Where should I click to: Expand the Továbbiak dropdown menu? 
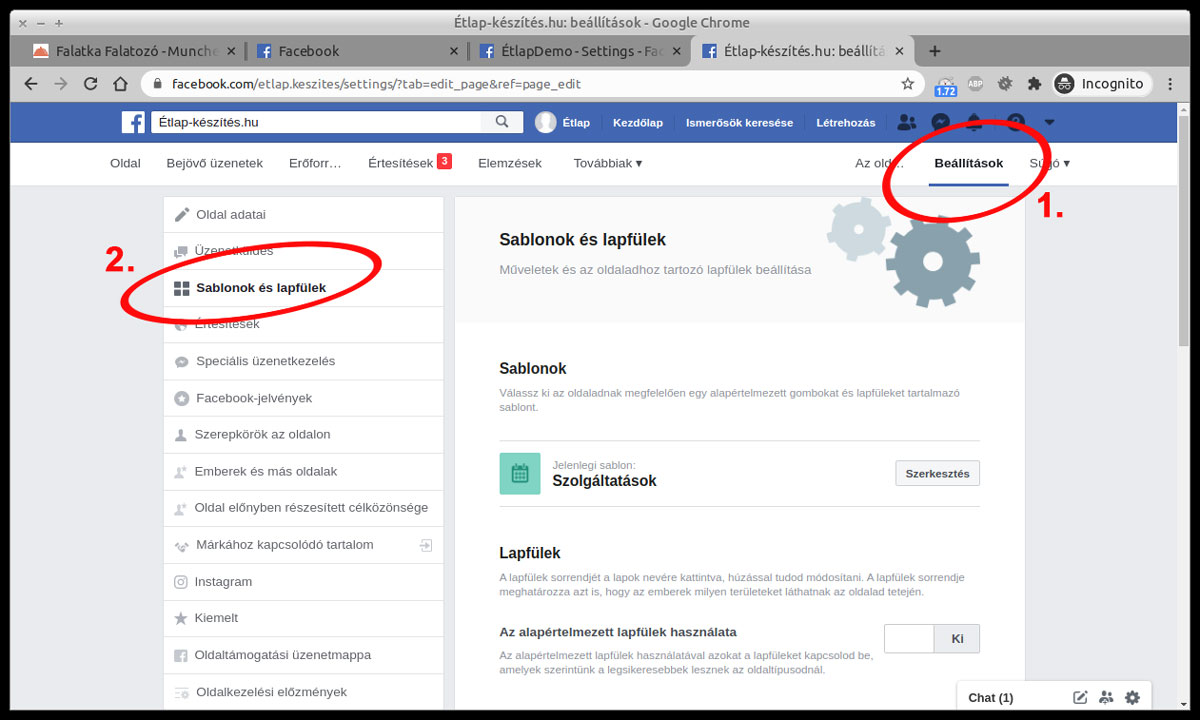coord(608,163)
